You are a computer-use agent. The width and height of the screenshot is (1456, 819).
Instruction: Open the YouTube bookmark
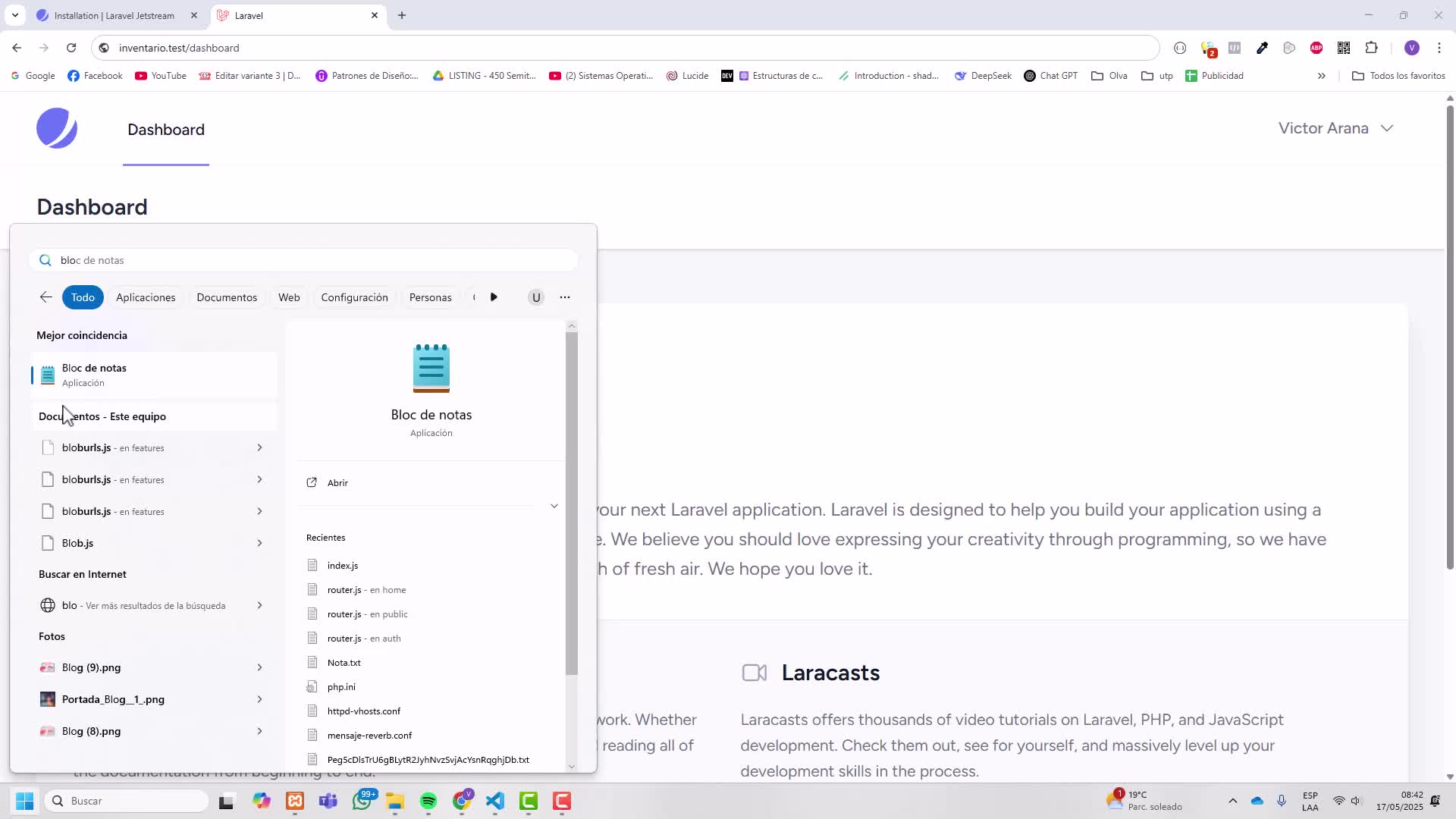161,76
